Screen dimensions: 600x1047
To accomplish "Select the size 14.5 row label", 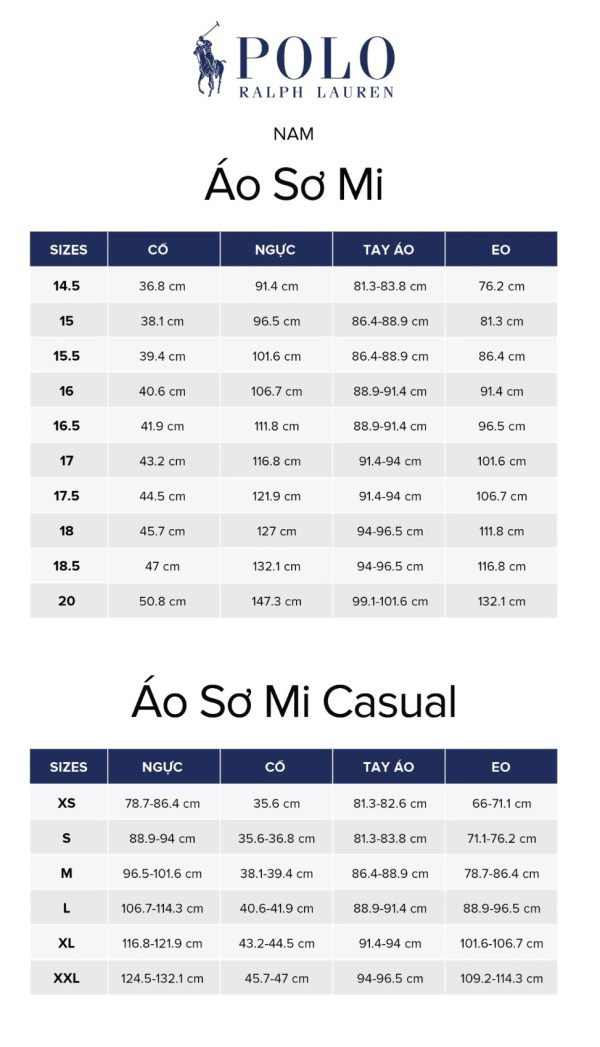I will point(67,286).
